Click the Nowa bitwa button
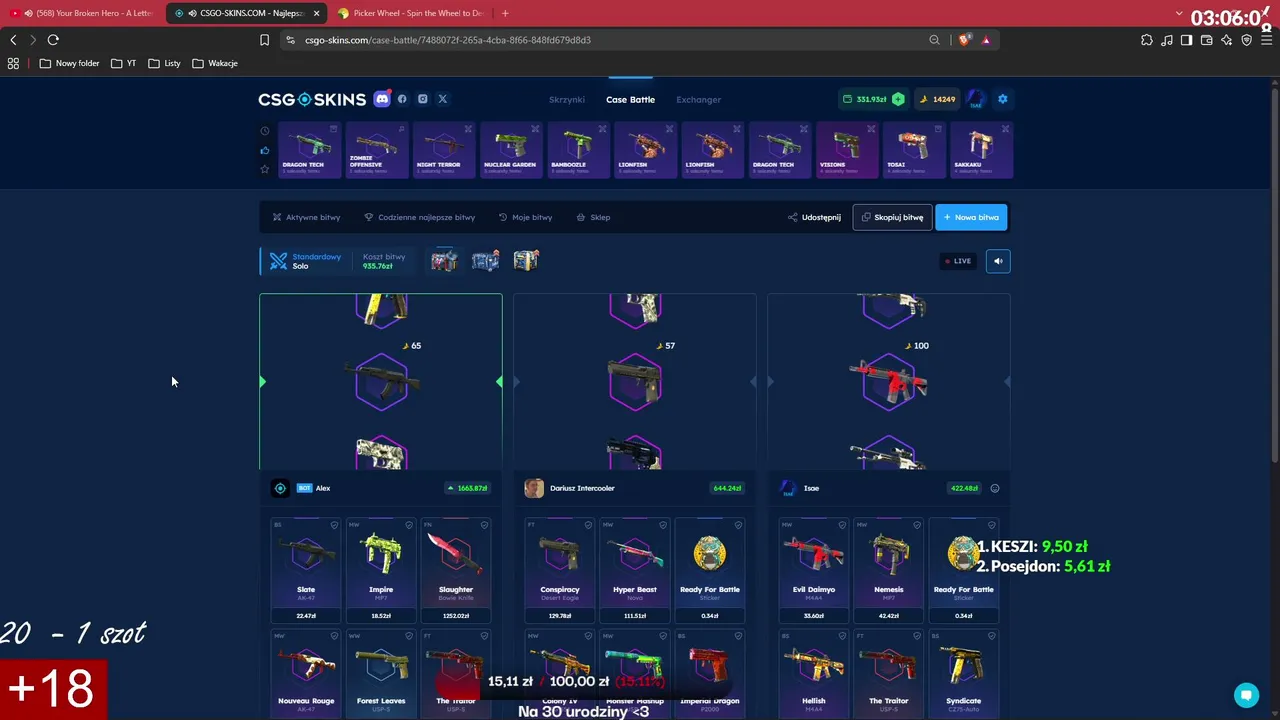The width and height of the screenshot is (1280, 720). [x=971, y=217]
